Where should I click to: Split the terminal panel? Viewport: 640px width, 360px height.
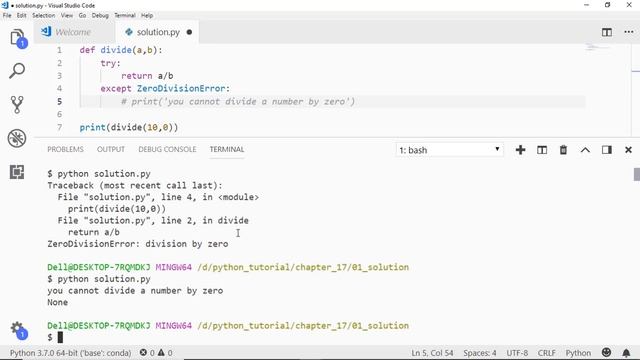pos(542,150)
